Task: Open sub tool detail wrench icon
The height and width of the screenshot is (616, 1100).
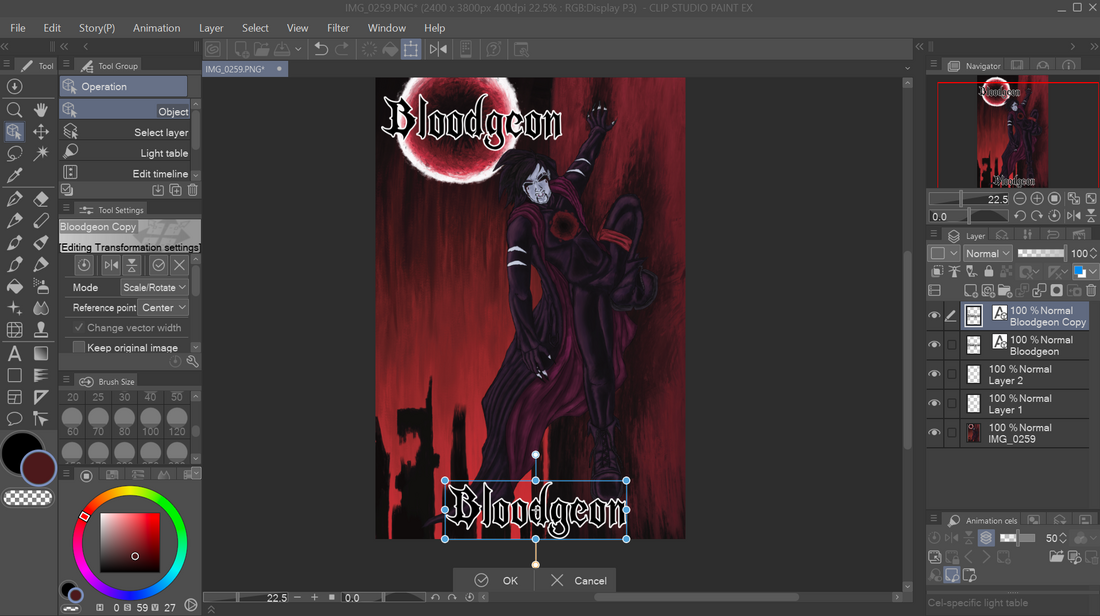Action: click(192, 361)
